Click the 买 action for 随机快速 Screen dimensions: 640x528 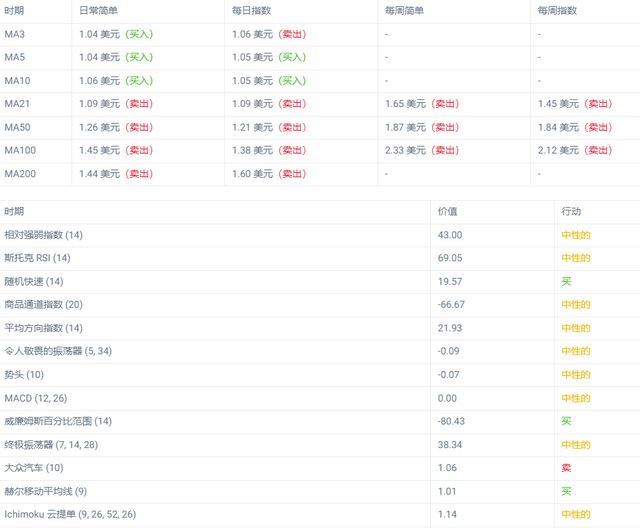(566, 282)
